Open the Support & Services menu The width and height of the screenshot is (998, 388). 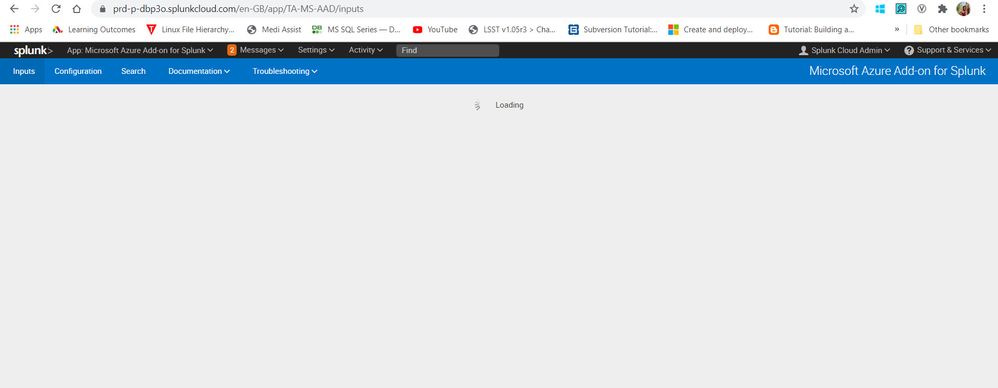coord(948,50)
